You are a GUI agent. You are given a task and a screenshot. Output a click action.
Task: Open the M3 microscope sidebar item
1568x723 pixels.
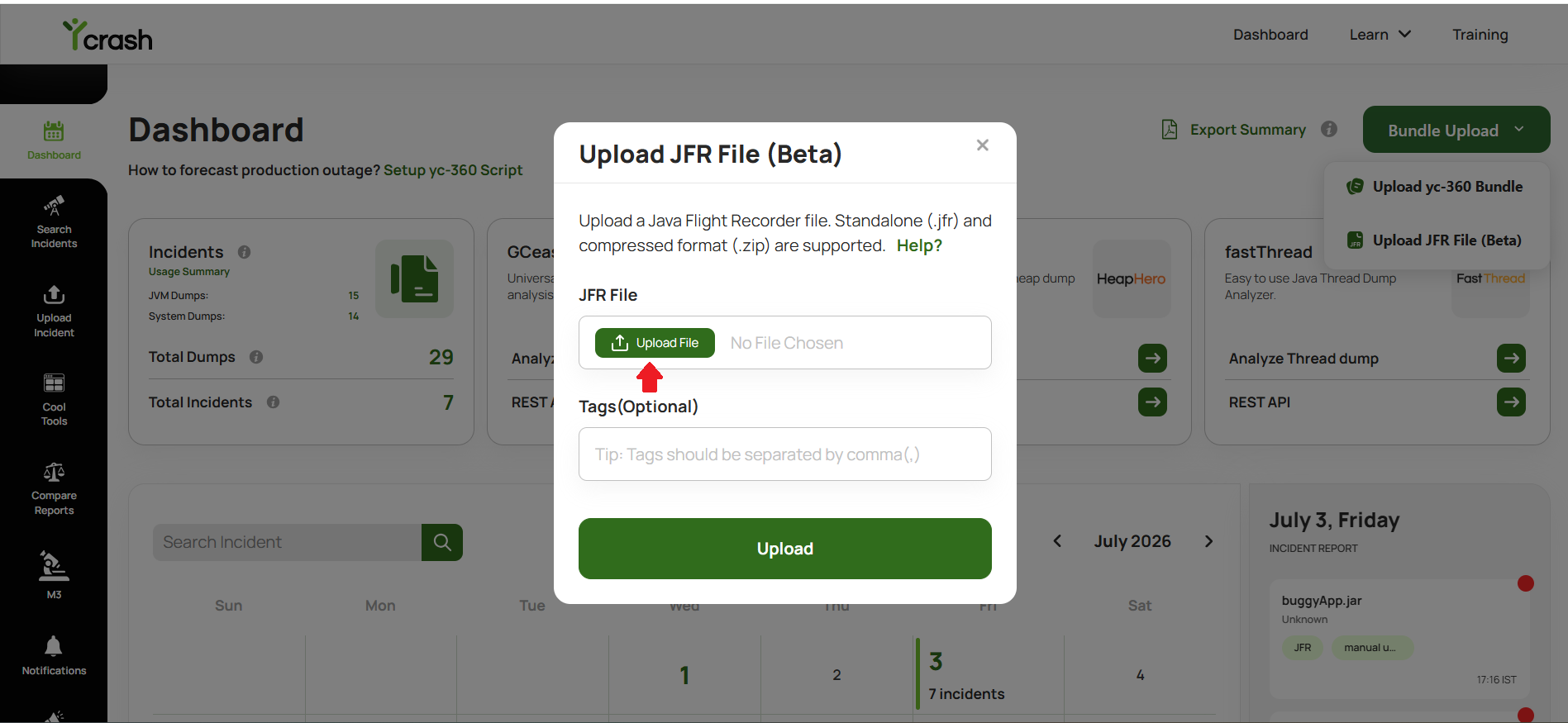click(54, 575)
